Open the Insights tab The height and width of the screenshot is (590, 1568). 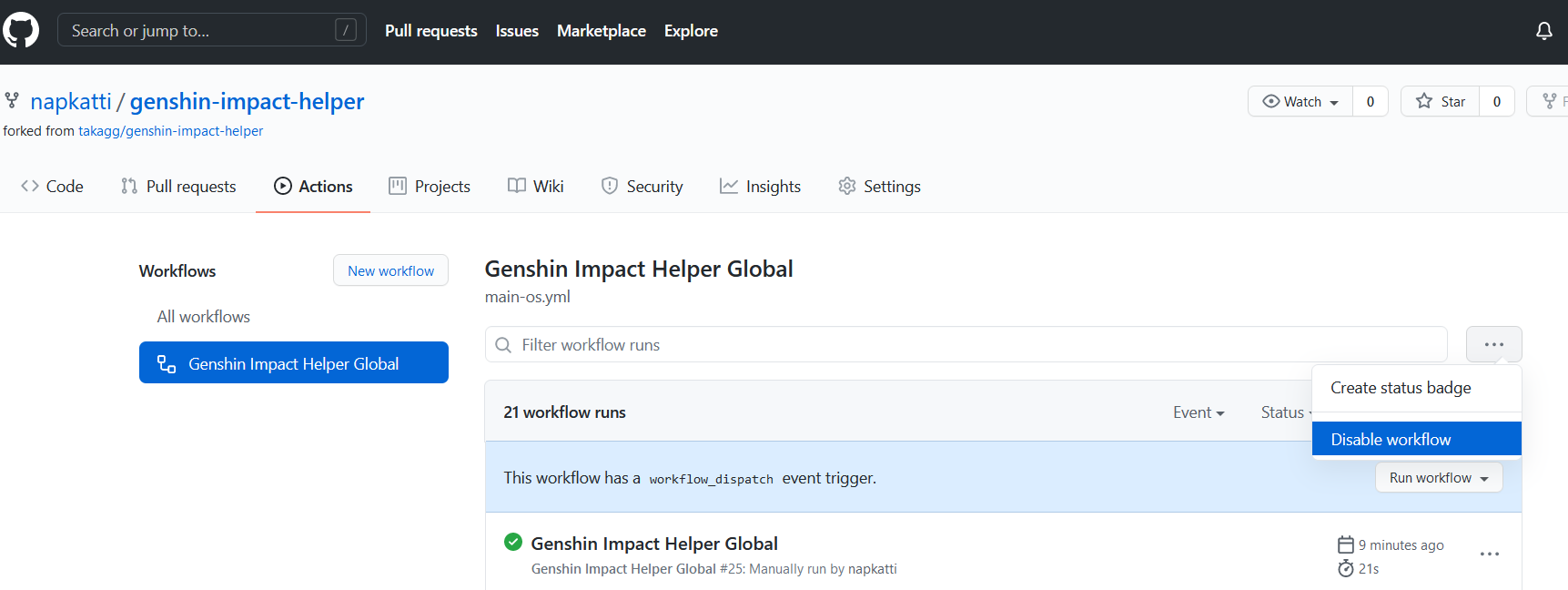pyautogui.click(x=761, y=187)
